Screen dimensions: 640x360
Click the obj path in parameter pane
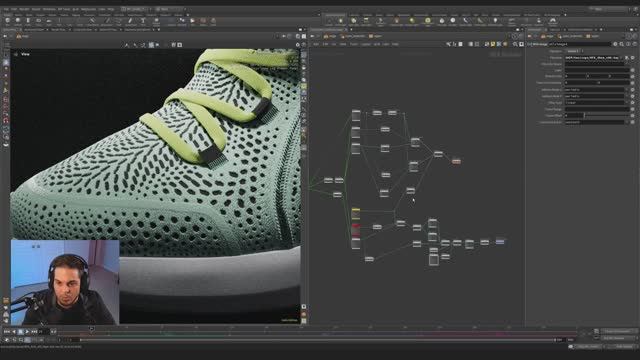point(548,36)
